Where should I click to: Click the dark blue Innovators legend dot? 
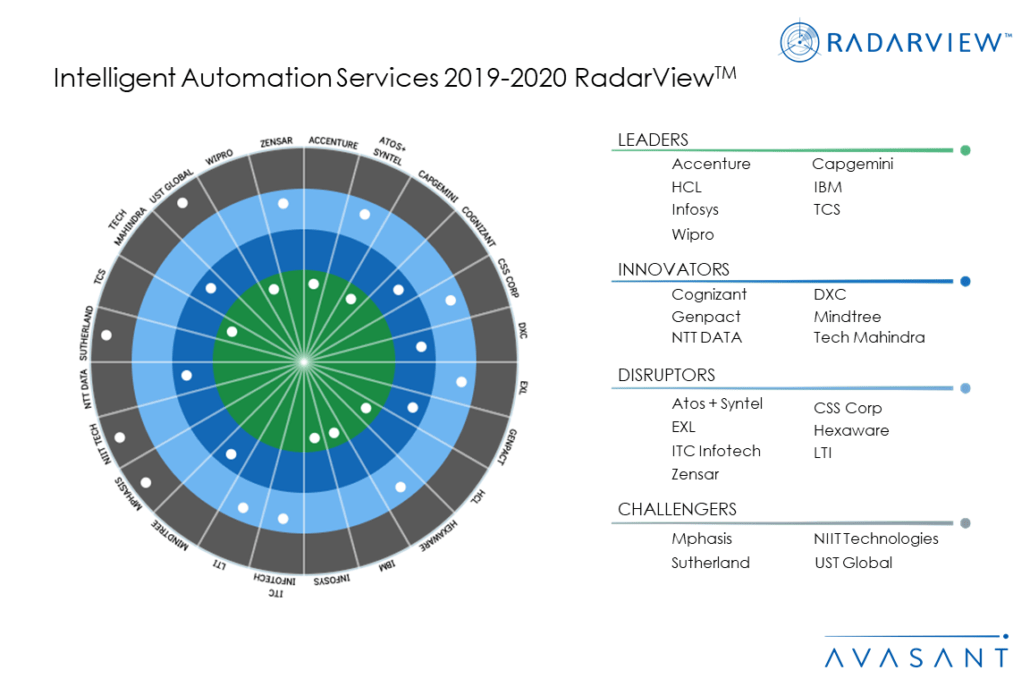click(x=965, y=281)
